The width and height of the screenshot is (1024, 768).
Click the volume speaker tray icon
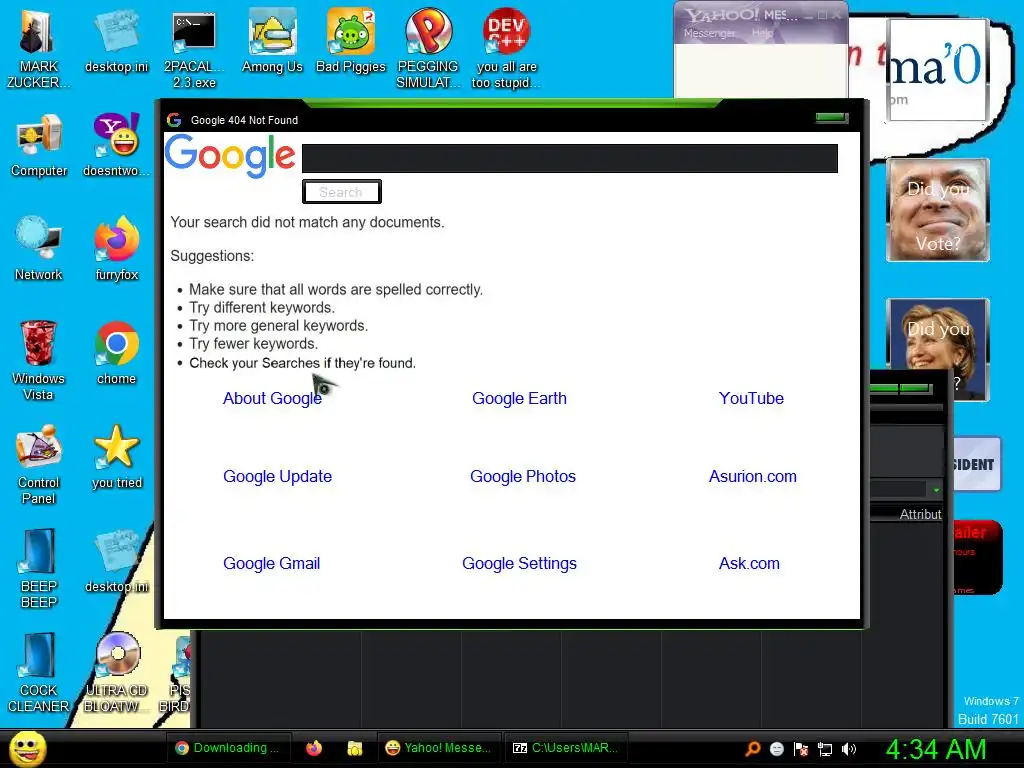point(849,749)
